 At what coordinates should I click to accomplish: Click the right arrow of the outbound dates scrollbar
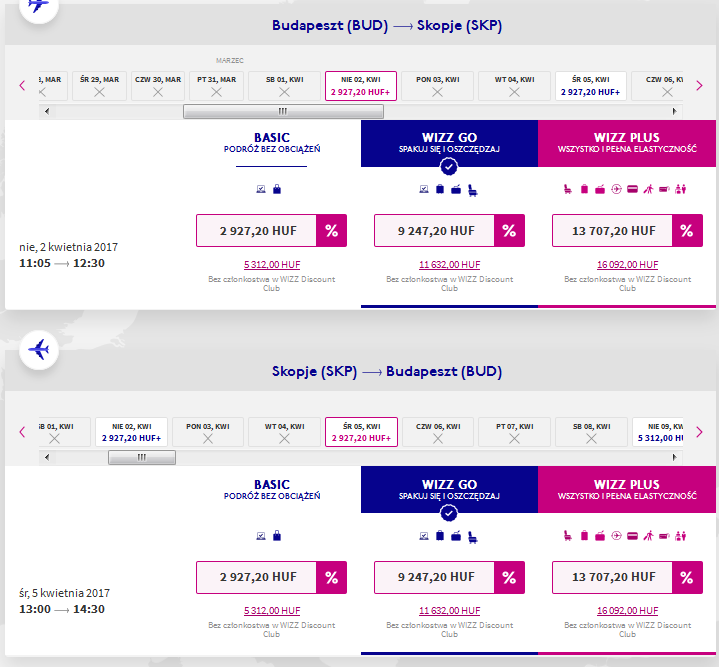coord(675,111)
